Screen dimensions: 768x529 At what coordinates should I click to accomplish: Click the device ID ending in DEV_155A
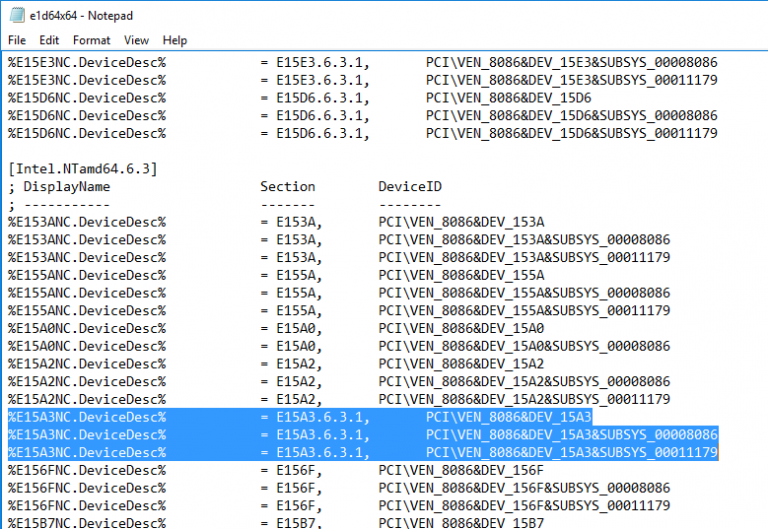[x=461, y=275]
